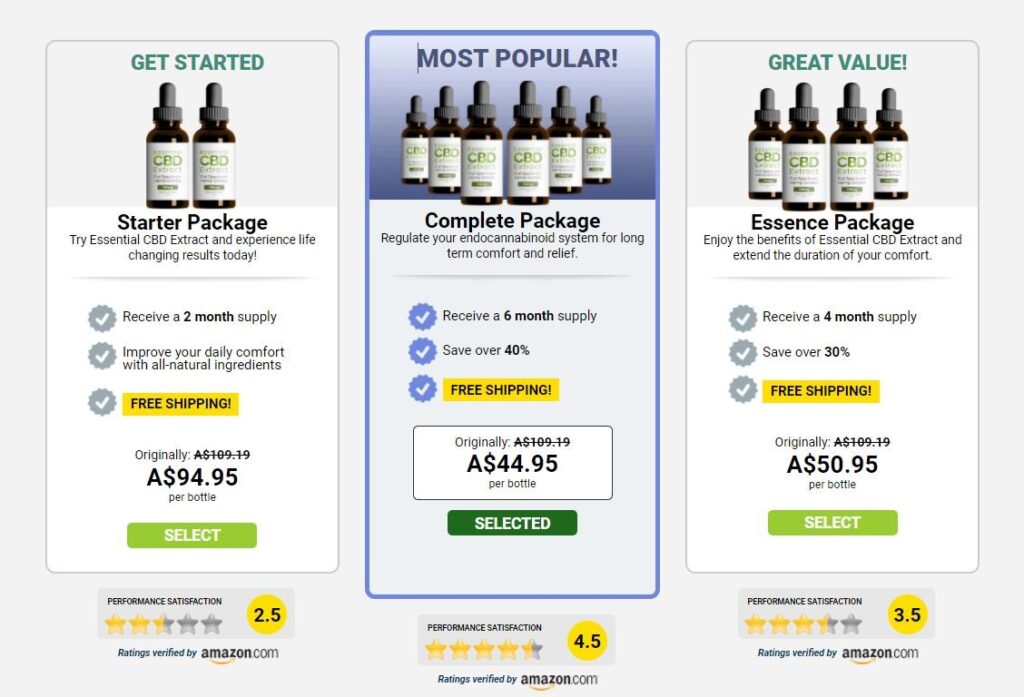Screen dimensions: 1024x697
Task: Click the SELECTED button on the Complete Package
Action: pos(512,523)
